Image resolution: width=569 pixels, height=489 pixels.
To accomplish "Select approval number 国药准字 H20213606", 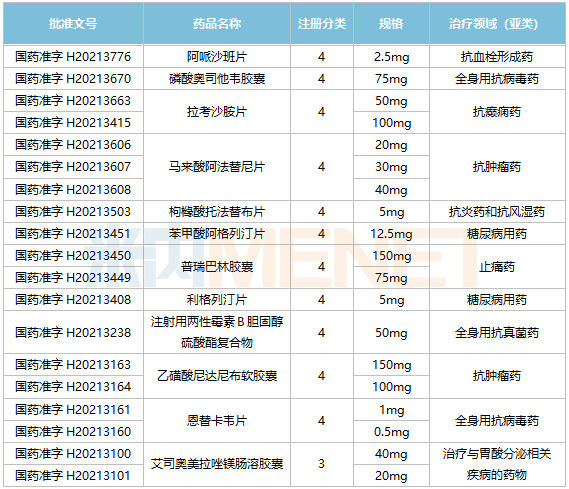I will [x=73, y=145].
